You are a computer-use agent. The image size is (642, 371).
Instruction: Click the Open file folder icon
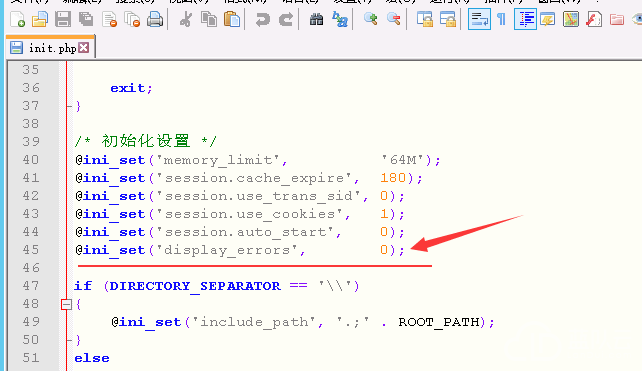coord(40,19)
